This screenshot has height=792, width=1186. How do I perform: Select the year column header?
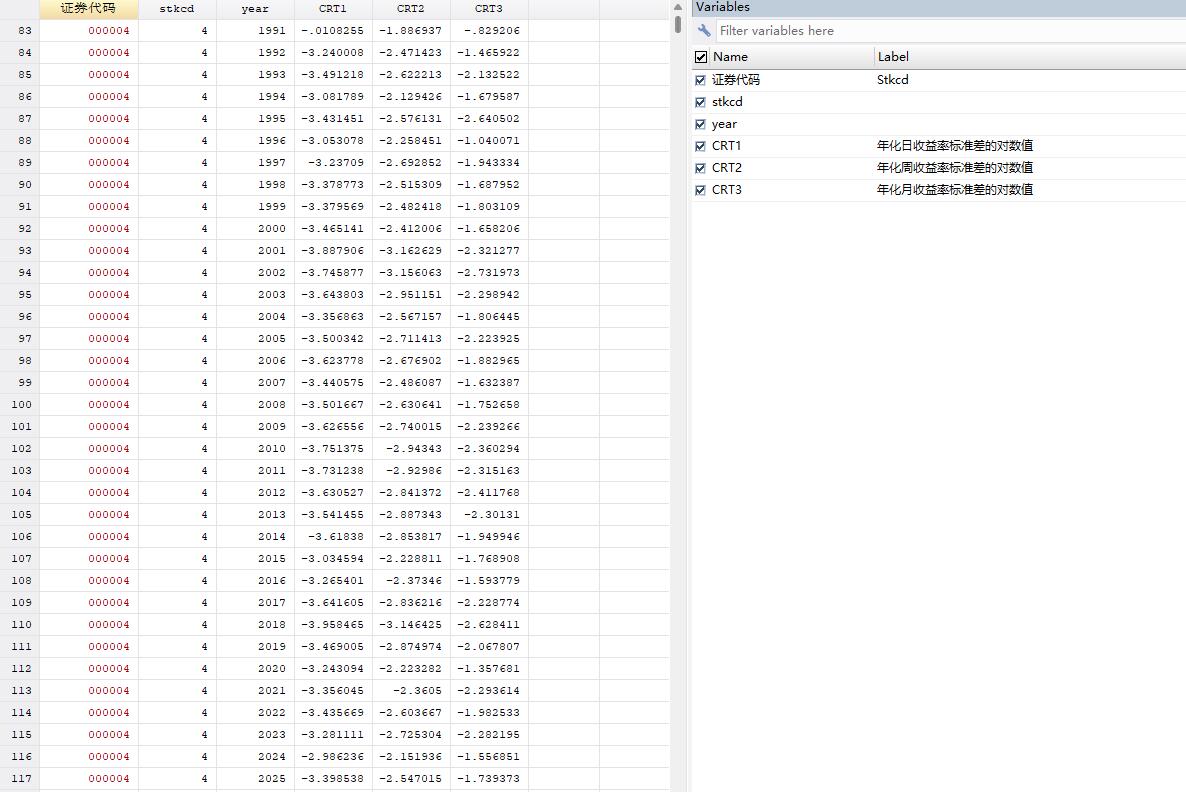click(255, 8)
